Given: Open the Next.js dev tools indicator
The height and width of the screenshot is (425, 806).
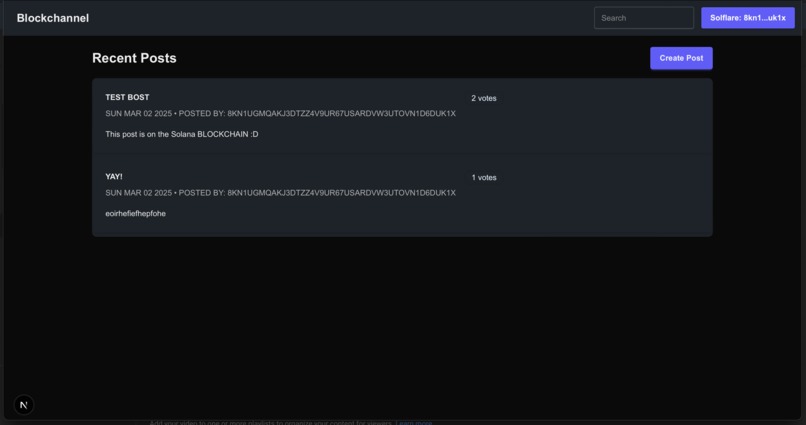Looking at the screenshot, I should point(24,405).
